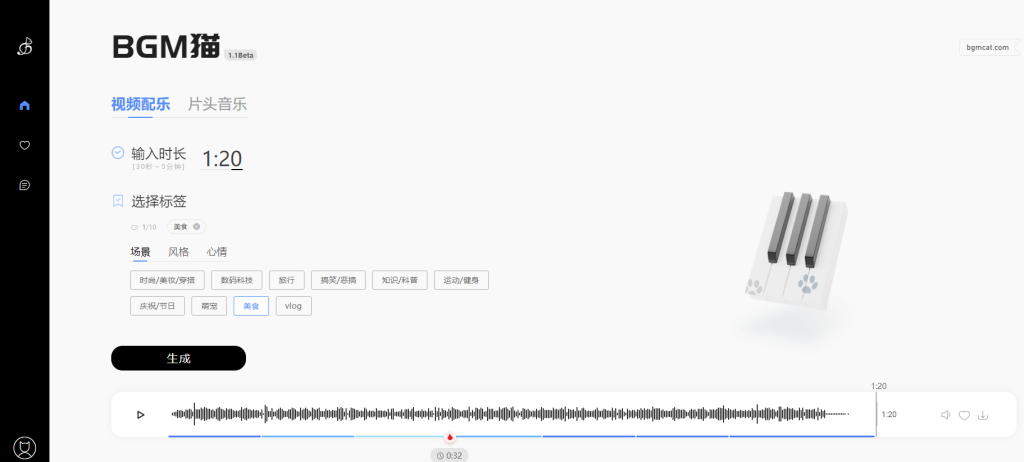Toggle the 搞笑/恶搞 tag
The height and width of the screenshot is (462, 1024).
pyautogui.click(x=338, y=280)
